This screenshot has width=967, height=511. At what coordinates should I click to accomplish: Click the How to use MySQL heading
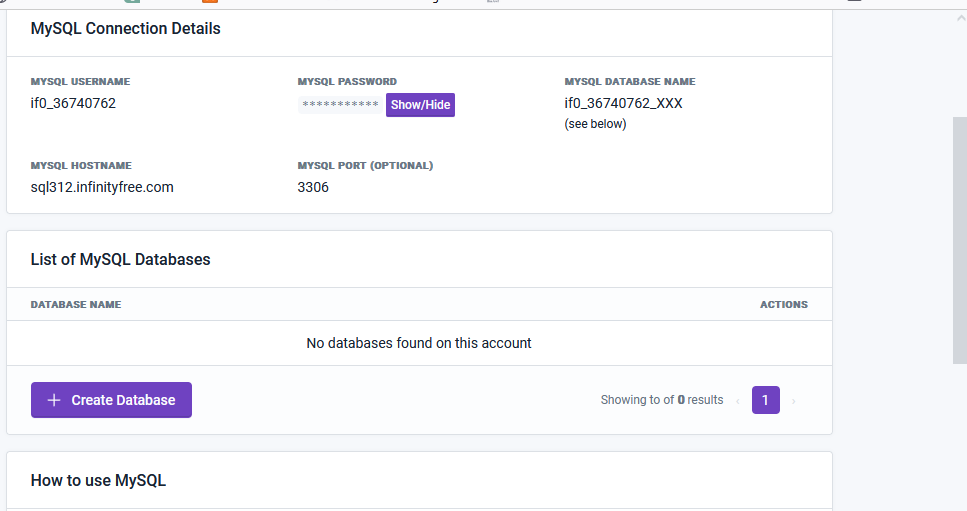tap(98, 481)
